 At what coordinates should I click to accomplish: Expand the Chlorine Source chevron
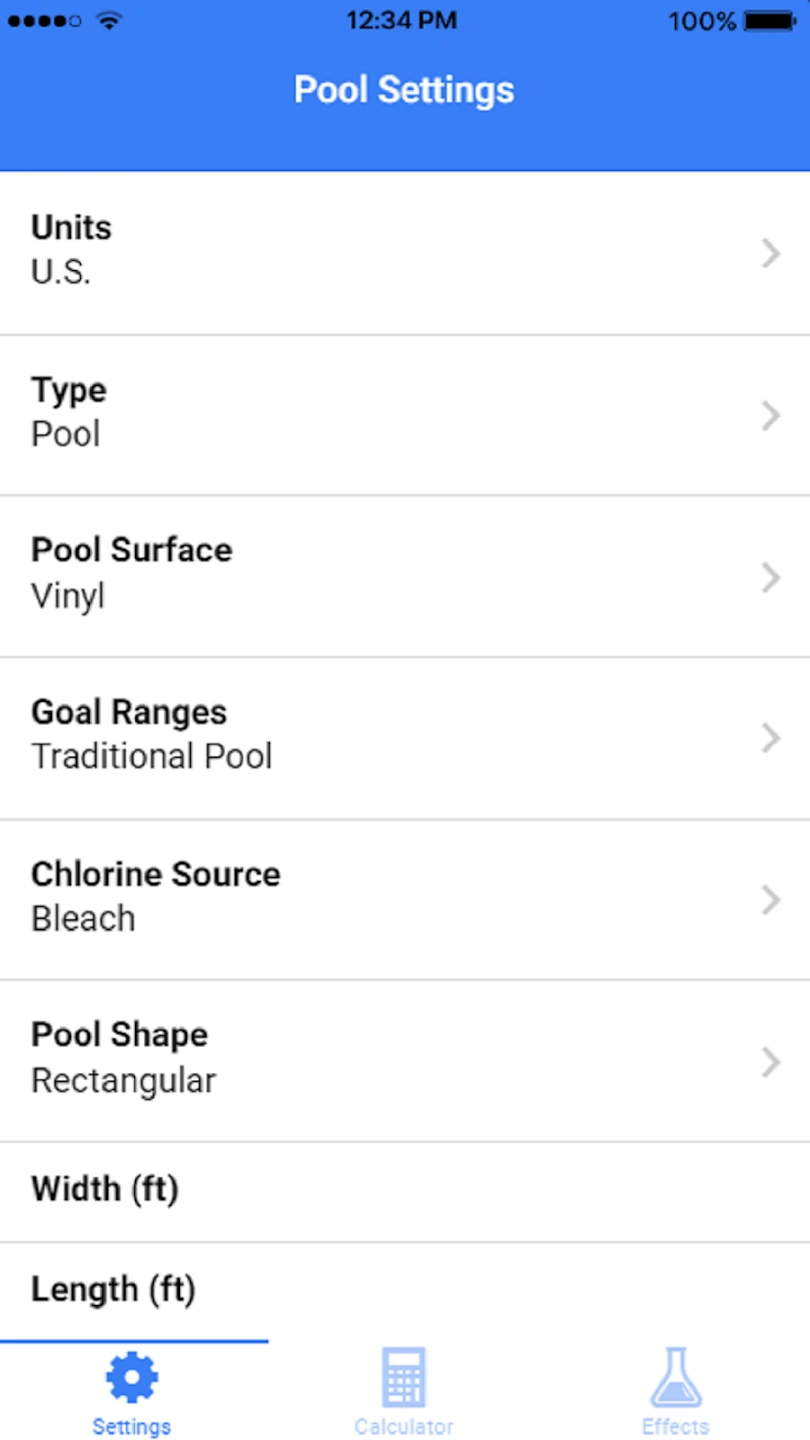click(770, 900)
